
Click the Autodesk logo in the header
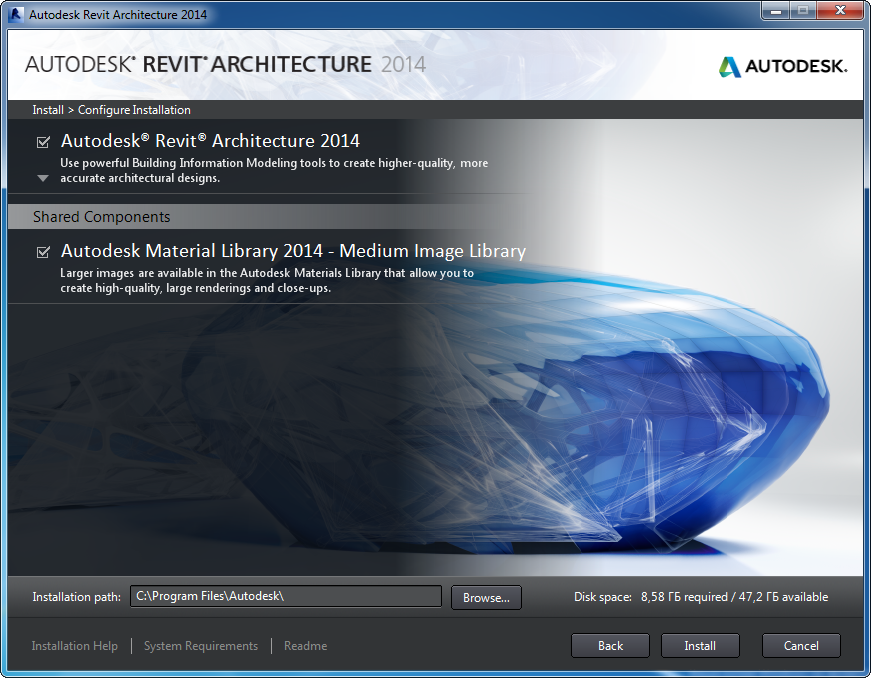coord(782,66)
